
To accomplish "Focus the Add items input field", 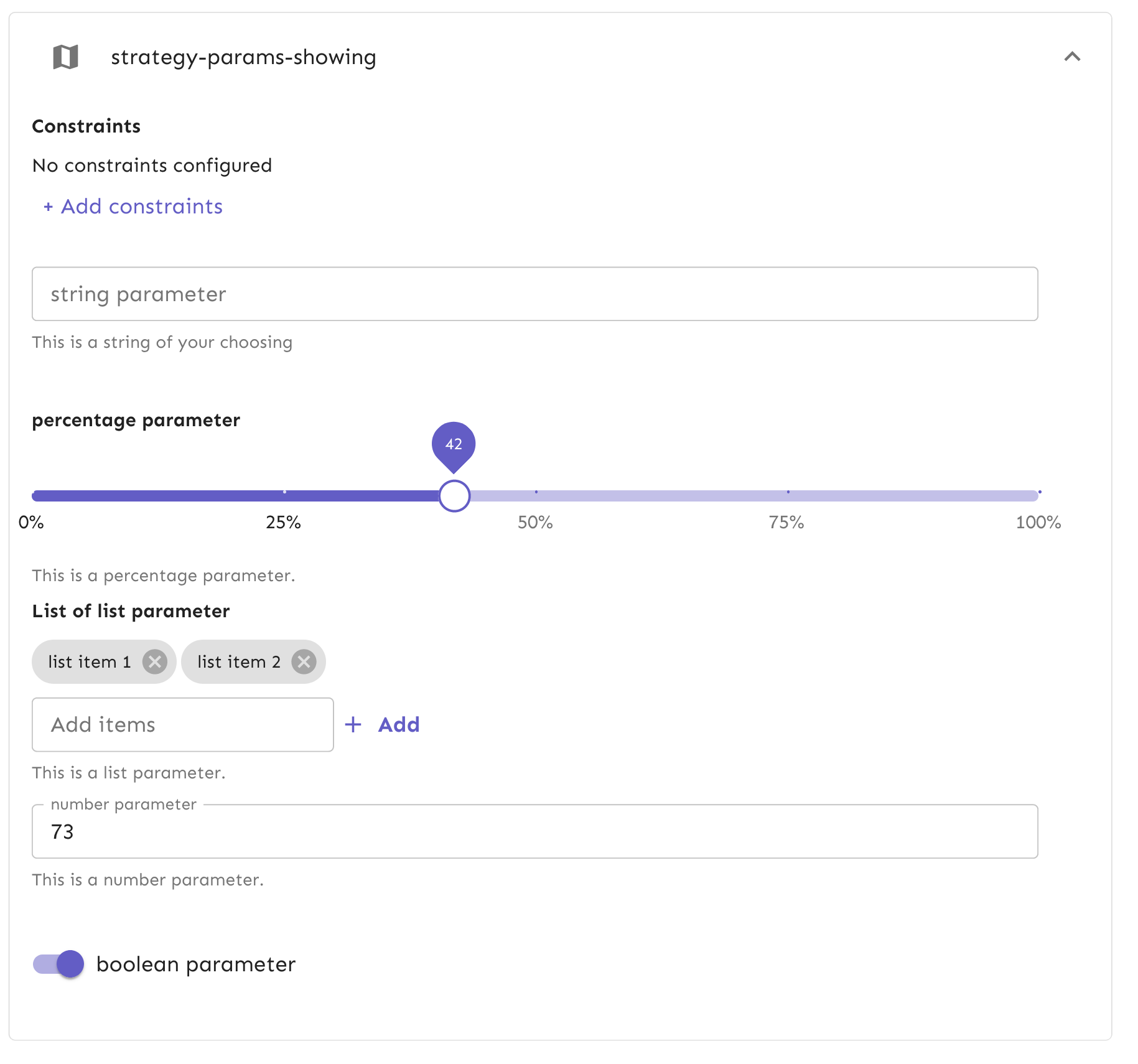I will [182, 725].
